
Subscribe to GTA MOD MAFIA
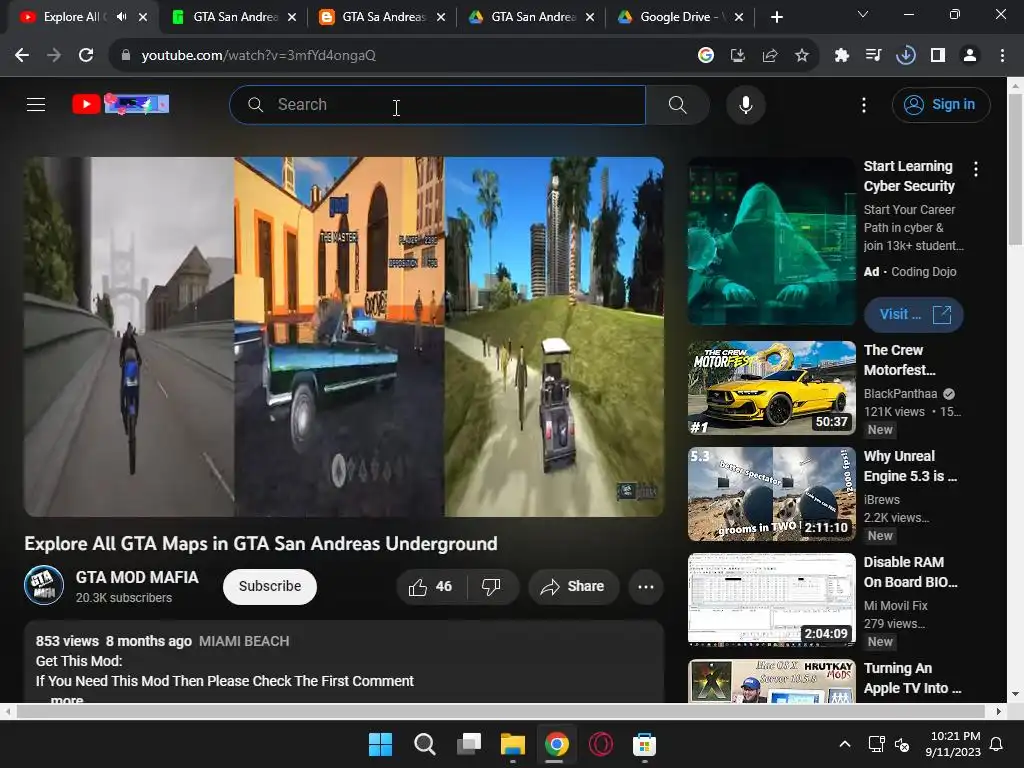point(270,586)
